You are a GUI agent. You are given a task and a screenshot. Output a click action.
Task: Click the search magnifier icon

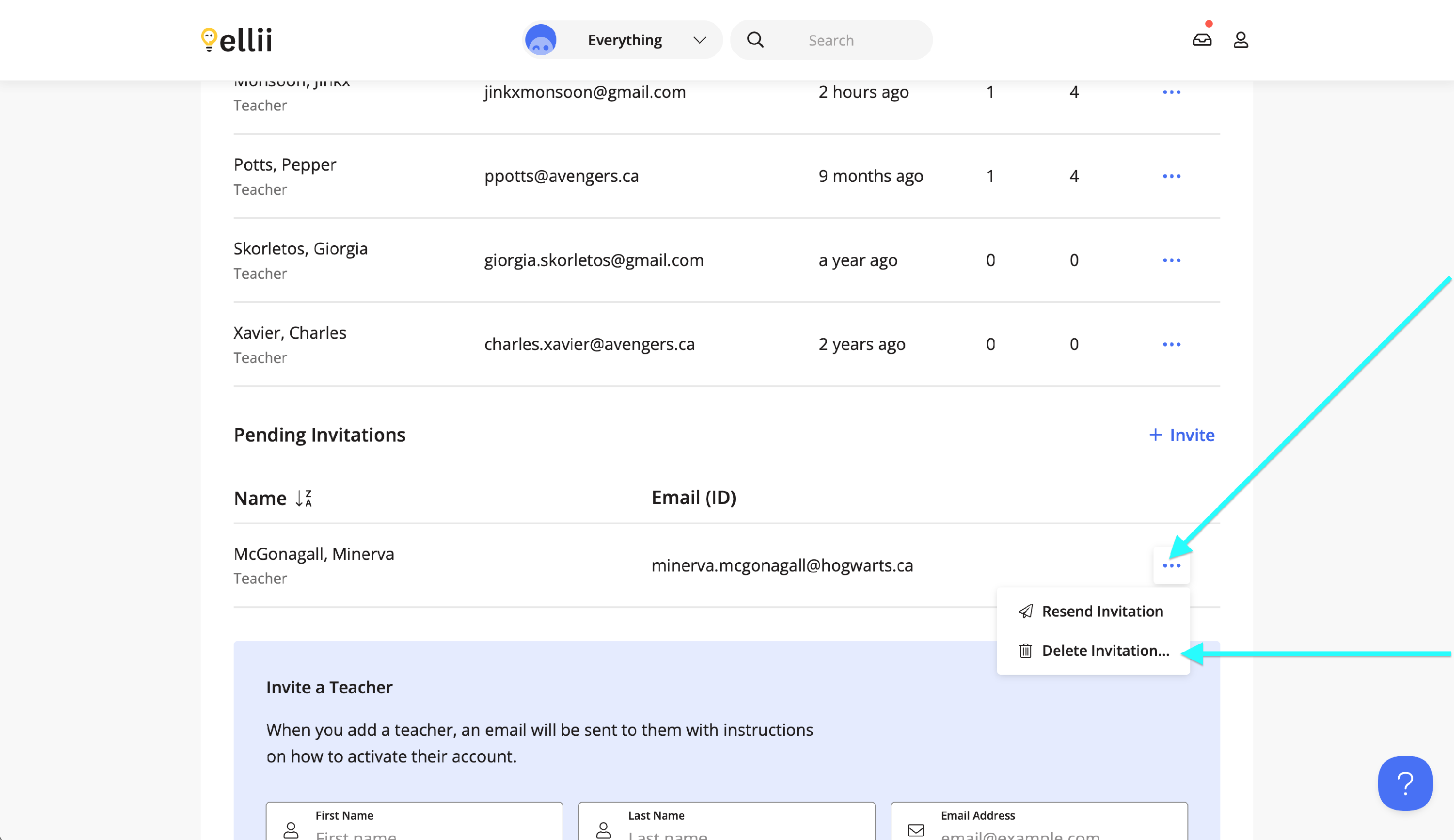coord(755,40)
